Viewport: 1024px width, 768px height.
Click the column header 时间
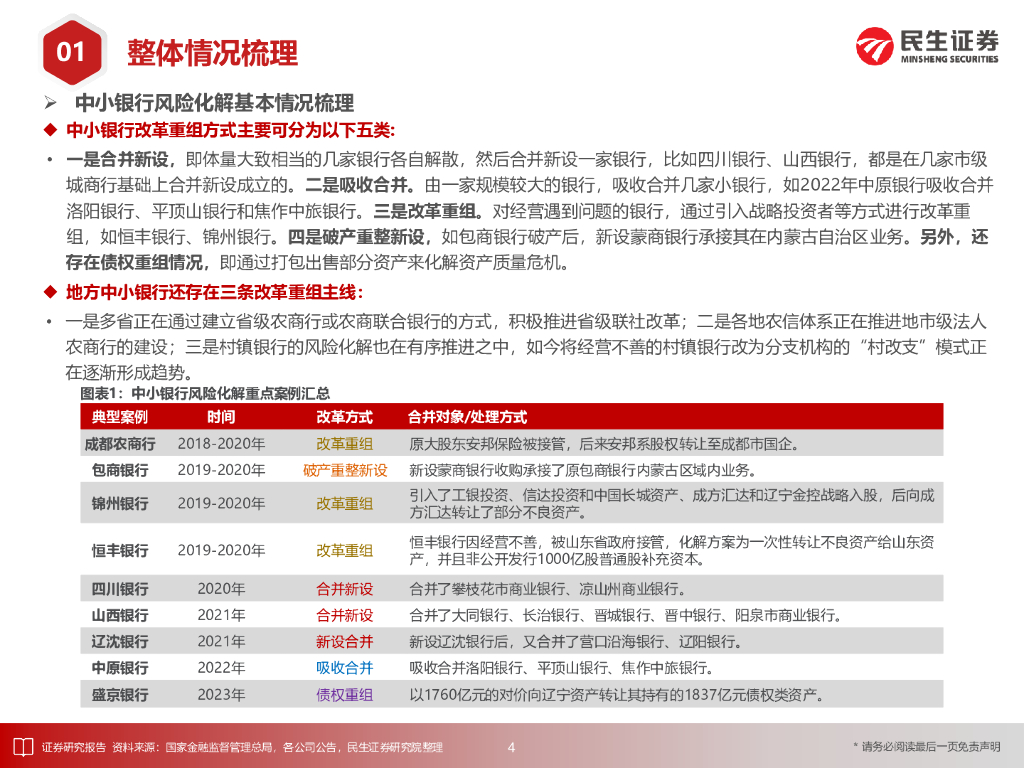pos(221,417)
